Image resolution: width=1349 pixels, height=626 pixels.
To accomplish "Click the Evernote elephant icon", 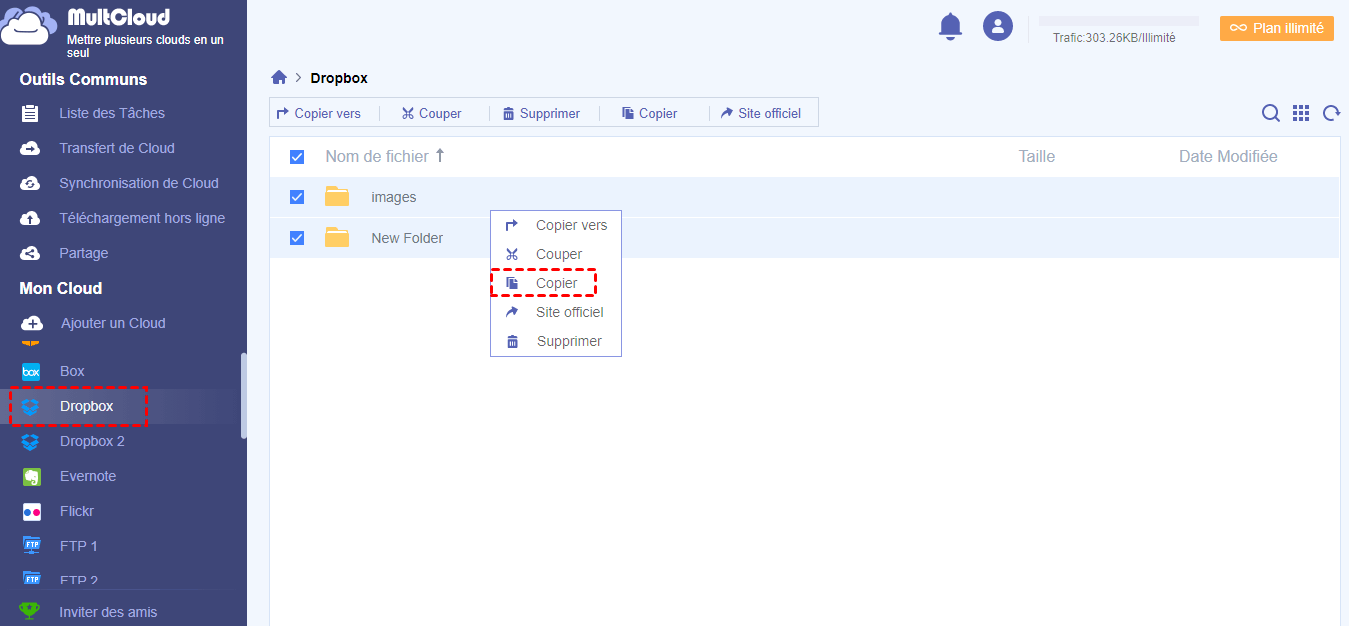I will click(x=31, y=476).
